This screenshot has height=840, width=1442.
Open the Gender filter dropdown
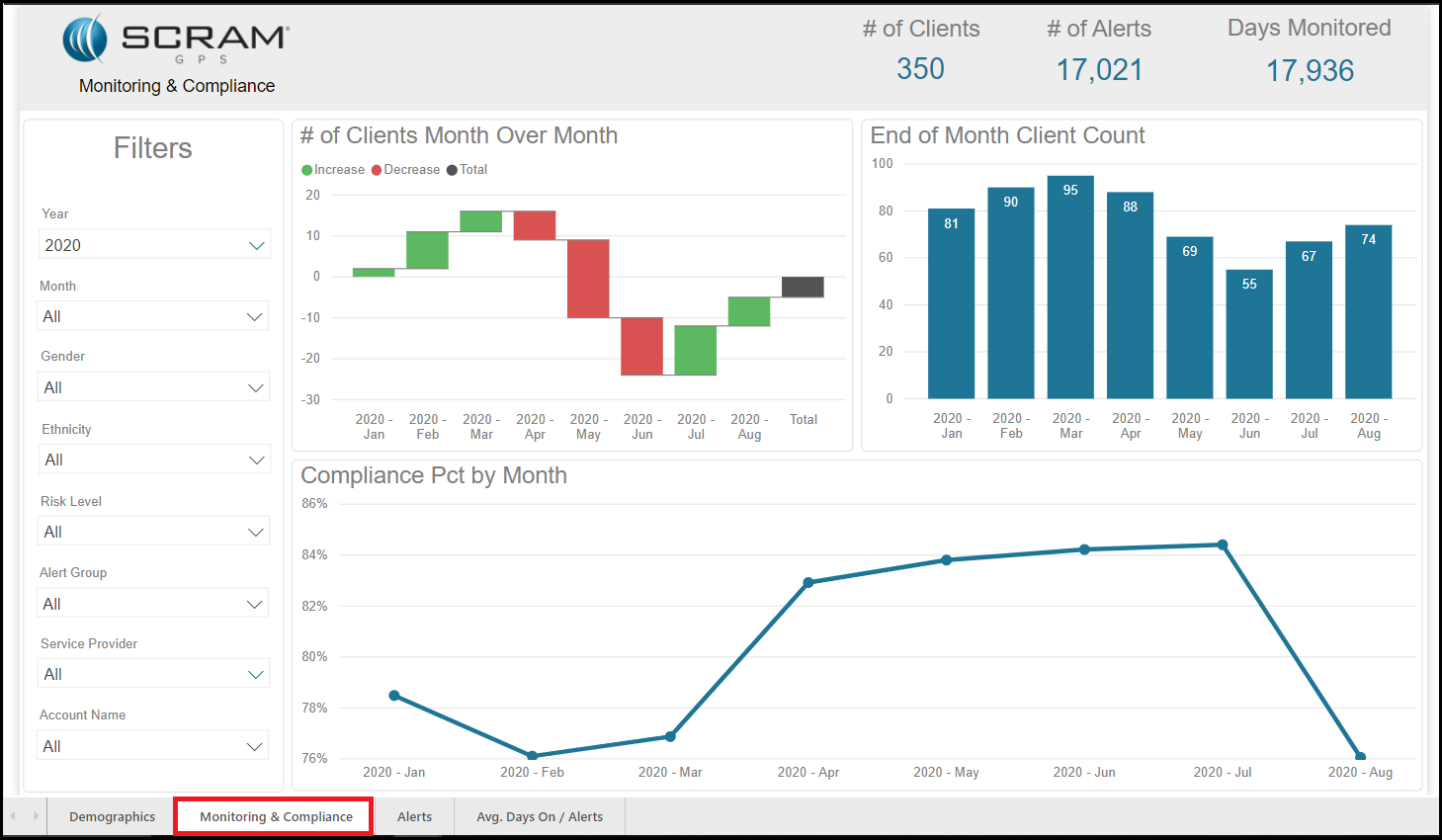click(x=153, y=387)
